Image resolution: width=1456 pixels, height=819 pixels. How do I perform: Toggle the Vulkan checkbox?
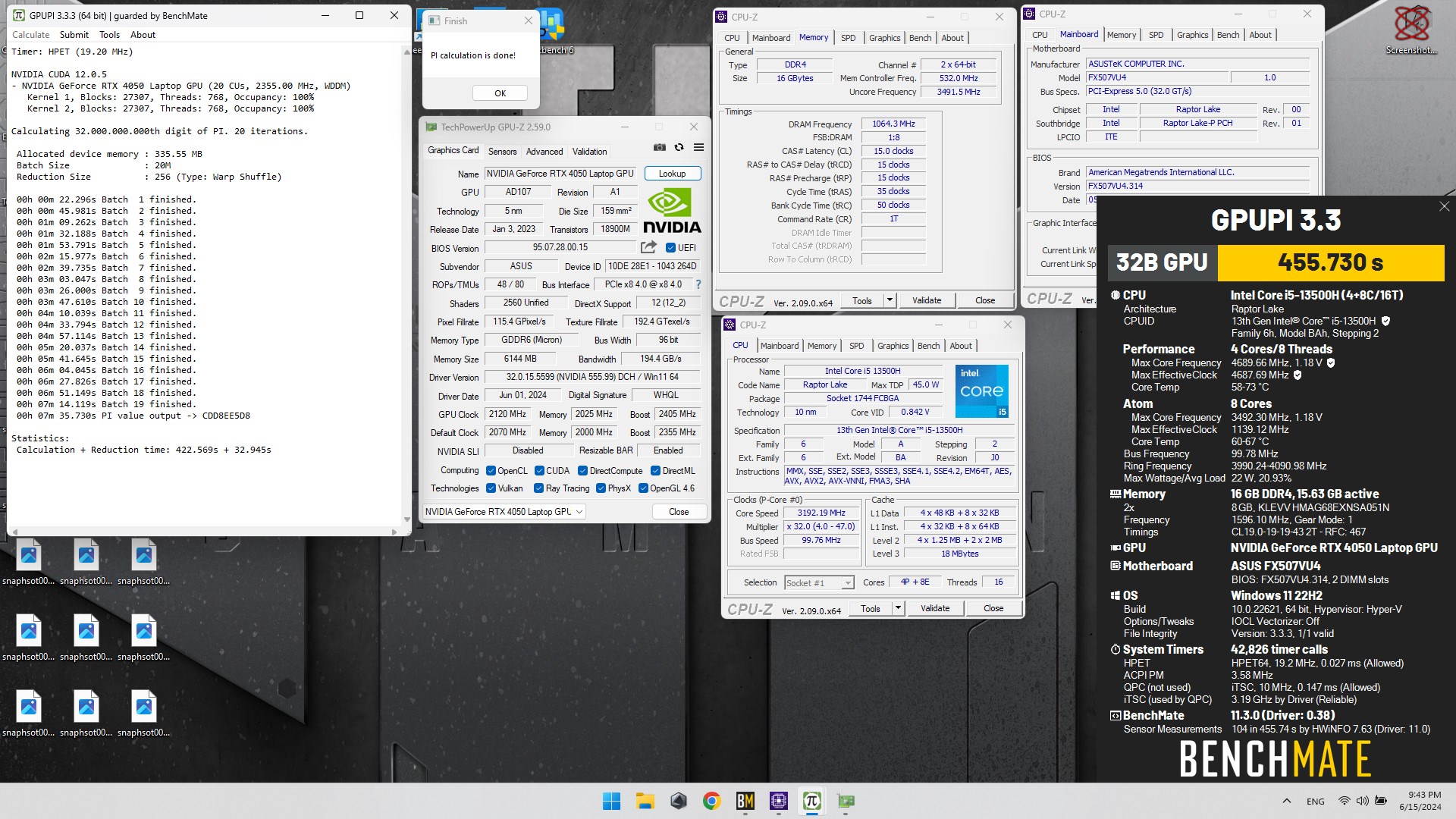coord(491,488)
